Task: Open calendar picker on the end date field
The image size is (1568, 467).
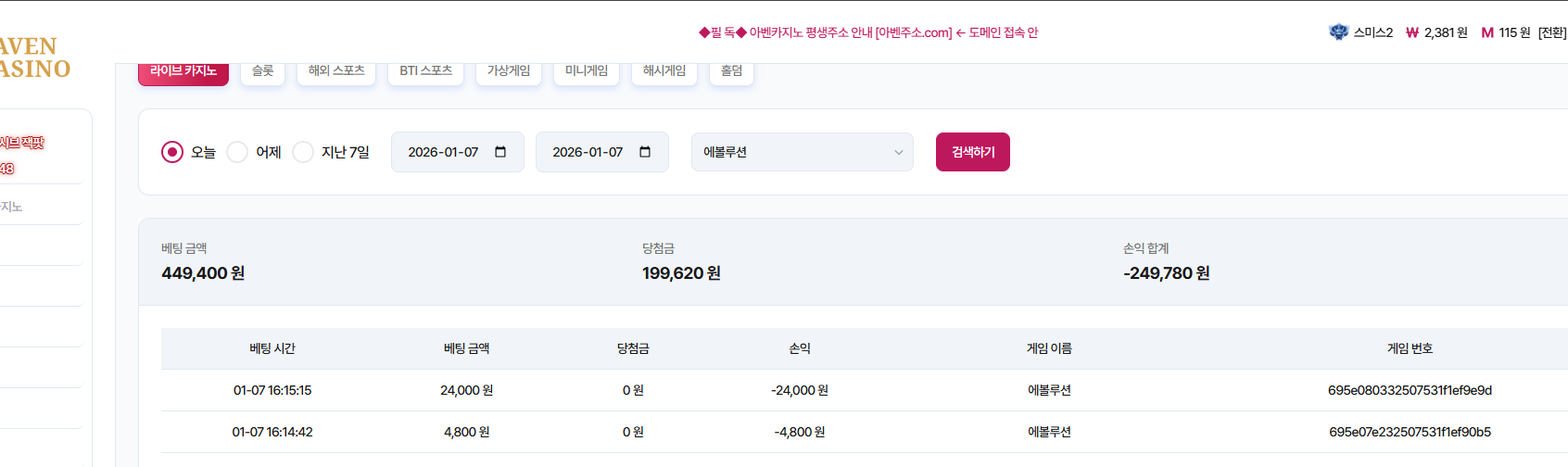Action: 645,152
